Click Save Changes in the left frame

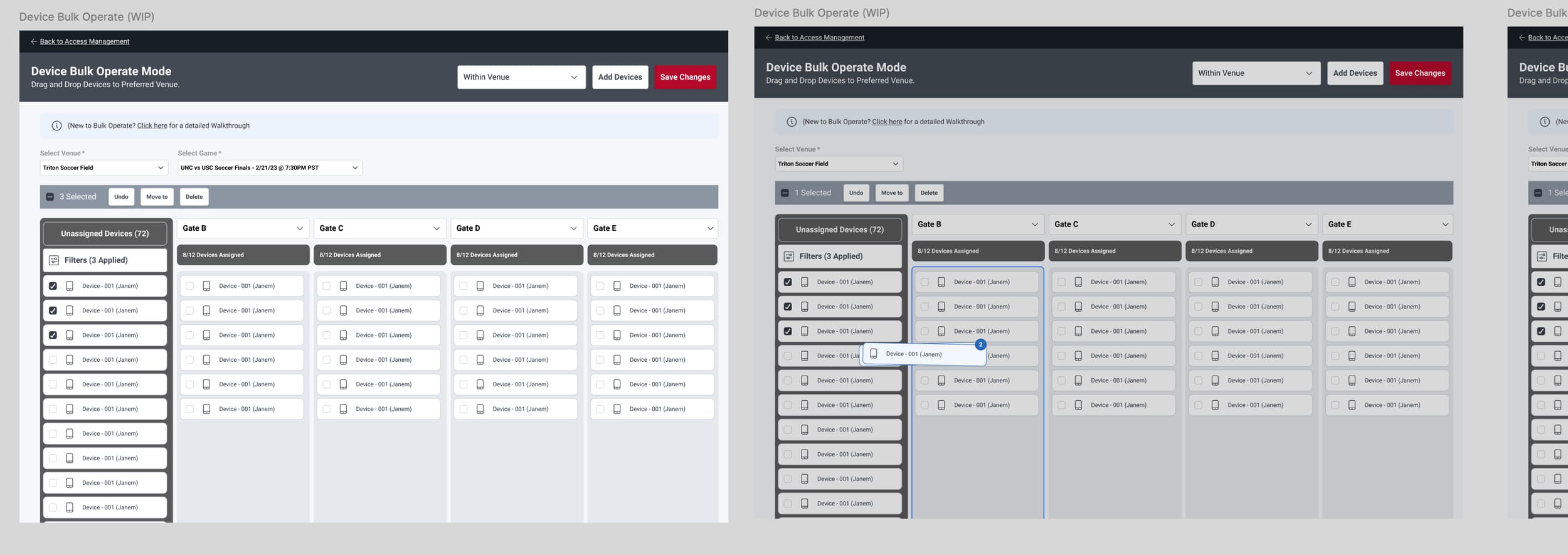click(x=685, y=77)
